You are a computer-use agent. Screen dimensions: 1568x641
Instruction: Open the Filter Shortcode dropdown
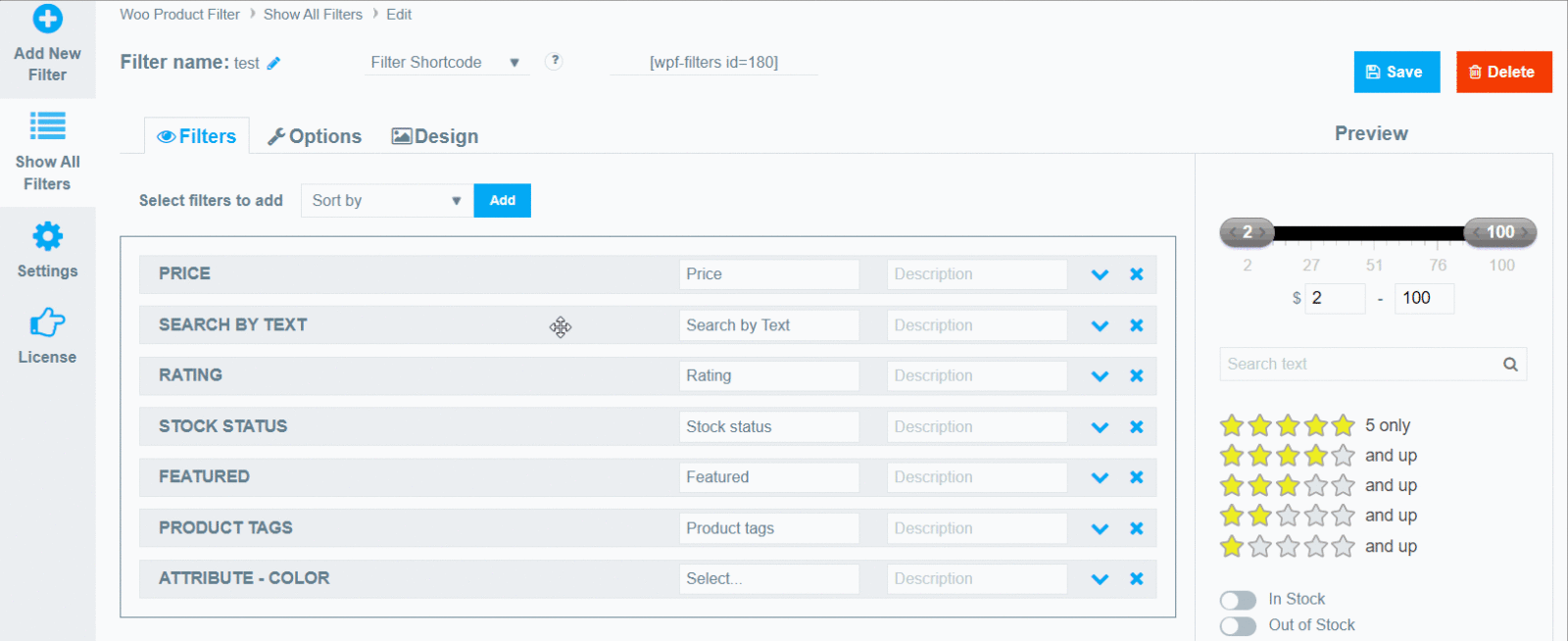click(445, 63)
